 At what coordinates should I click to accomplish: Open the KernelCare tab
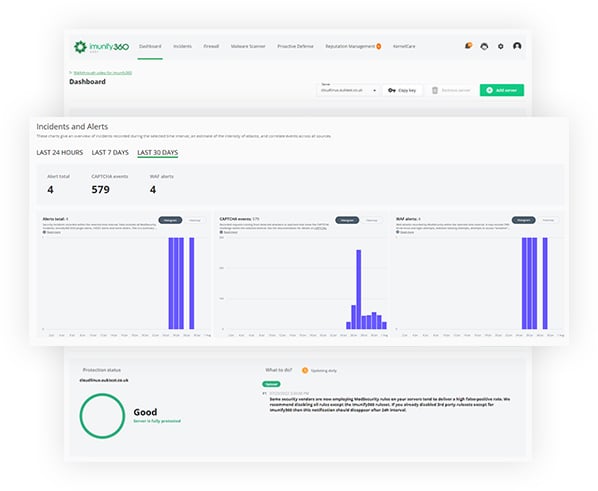point(404,46)
